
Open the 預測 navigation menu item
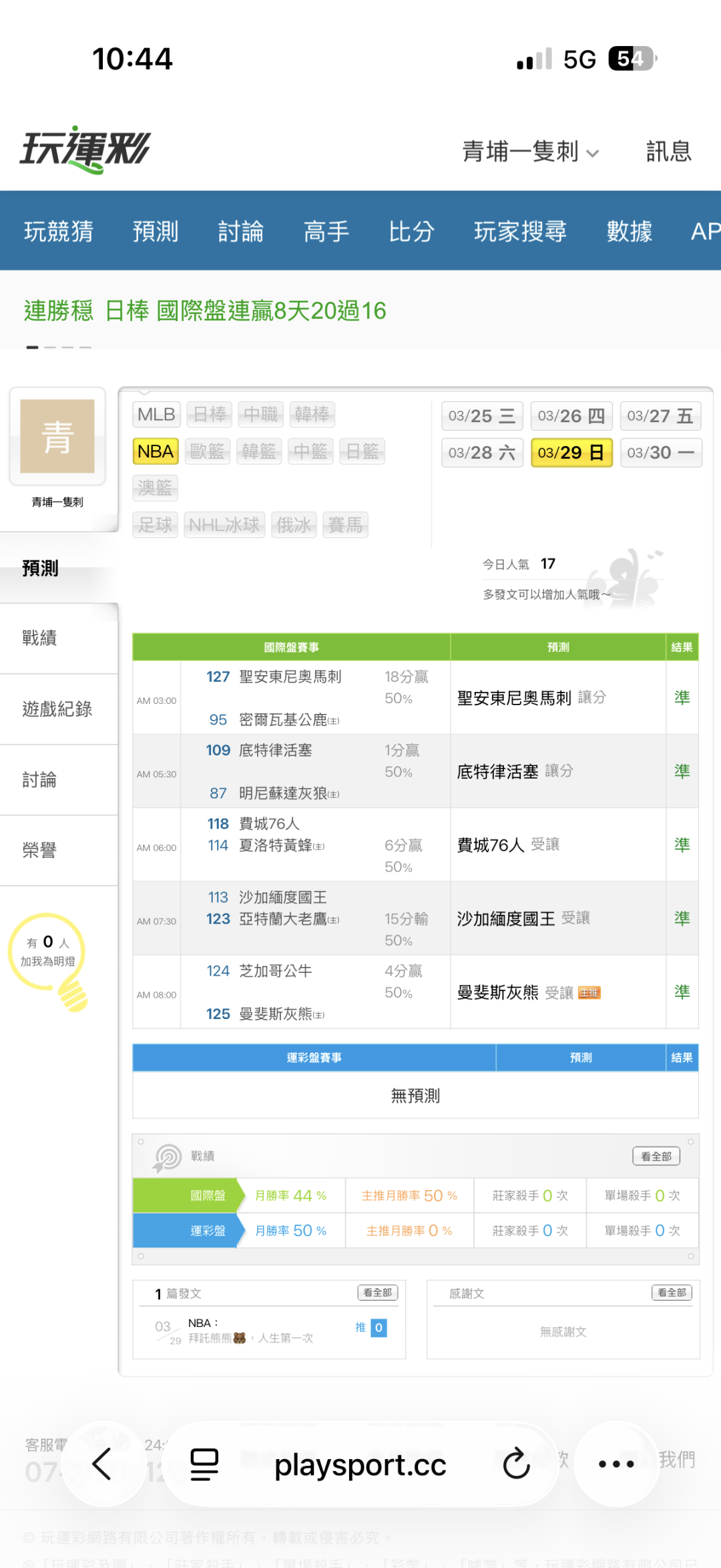(156, 232)
